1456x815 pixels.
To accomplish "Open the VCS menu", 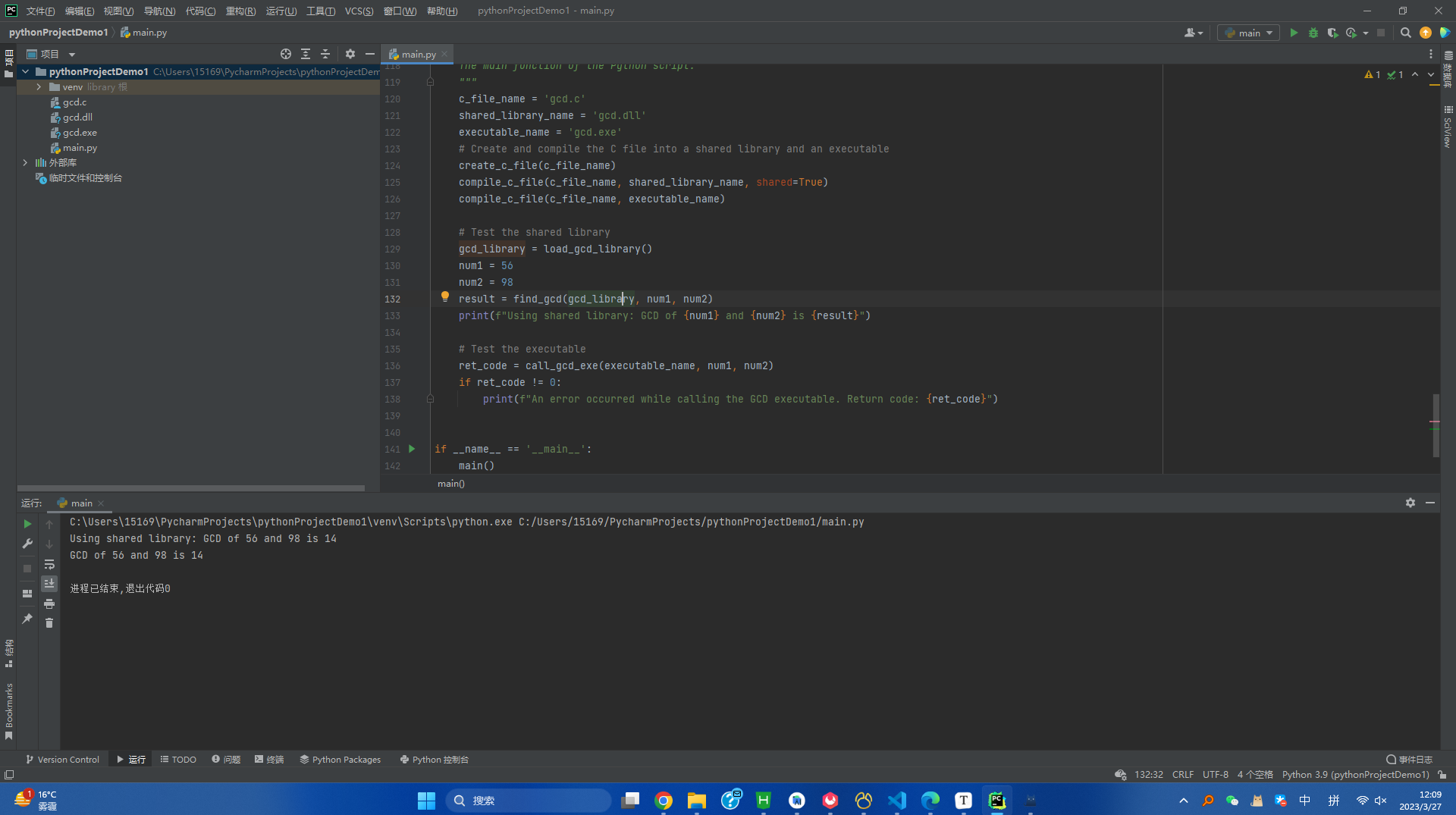I will 359,11.
